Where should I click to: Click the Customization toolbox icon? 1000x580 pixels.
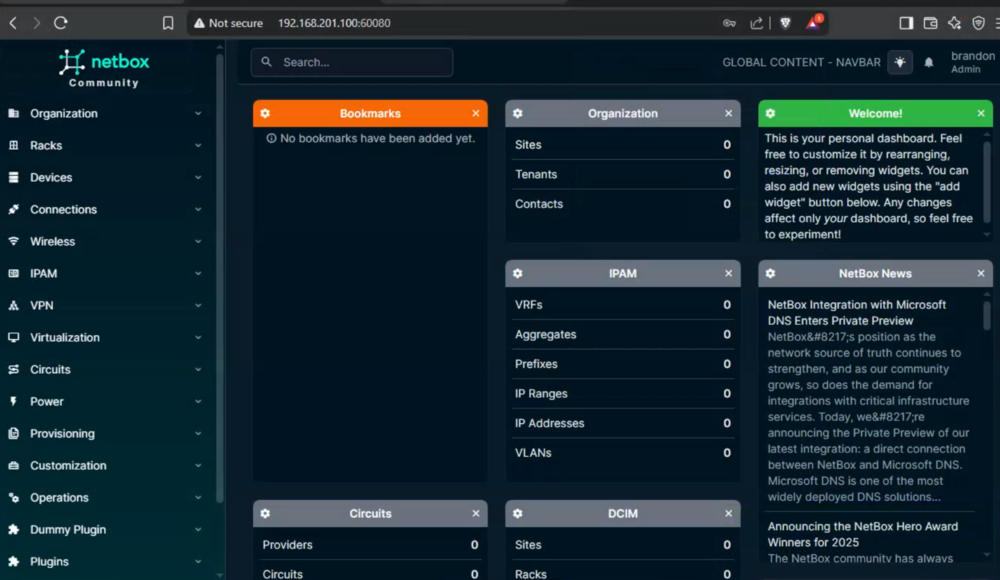coord(13,466)
